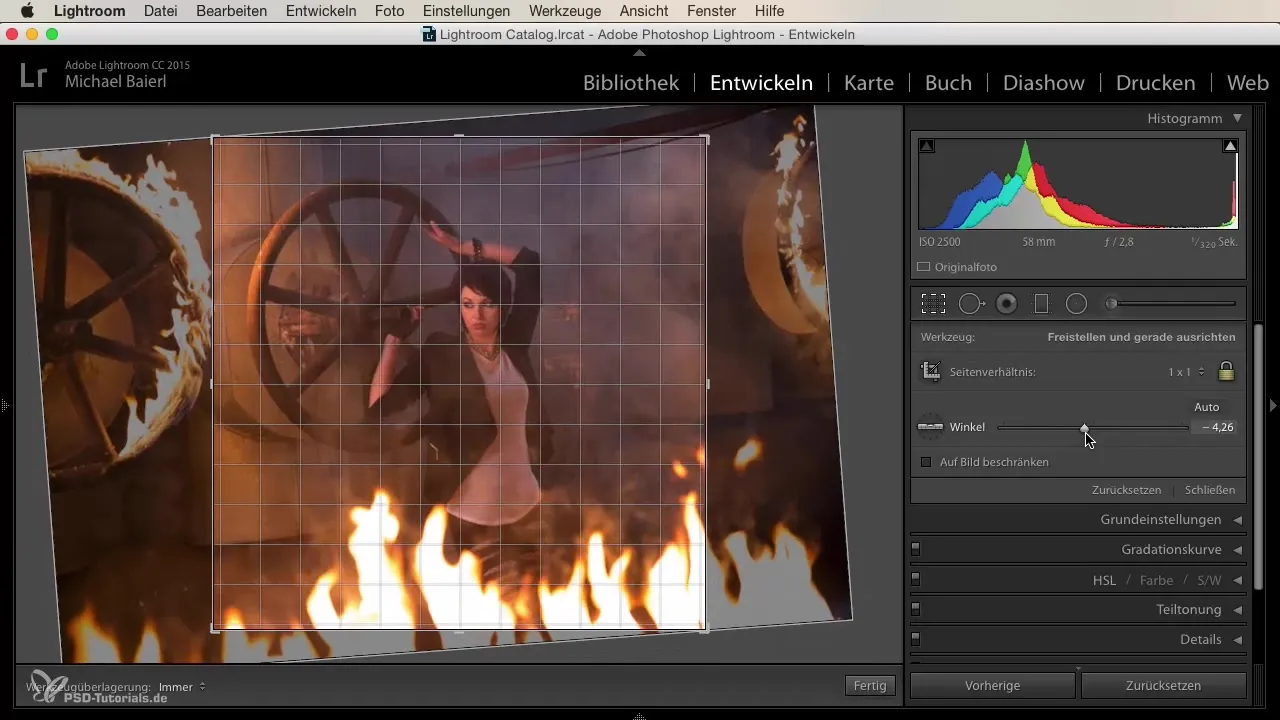Check the Originalfoto checkbox
This screenshot has height=720, width=1280.
(x=924, y=267)
